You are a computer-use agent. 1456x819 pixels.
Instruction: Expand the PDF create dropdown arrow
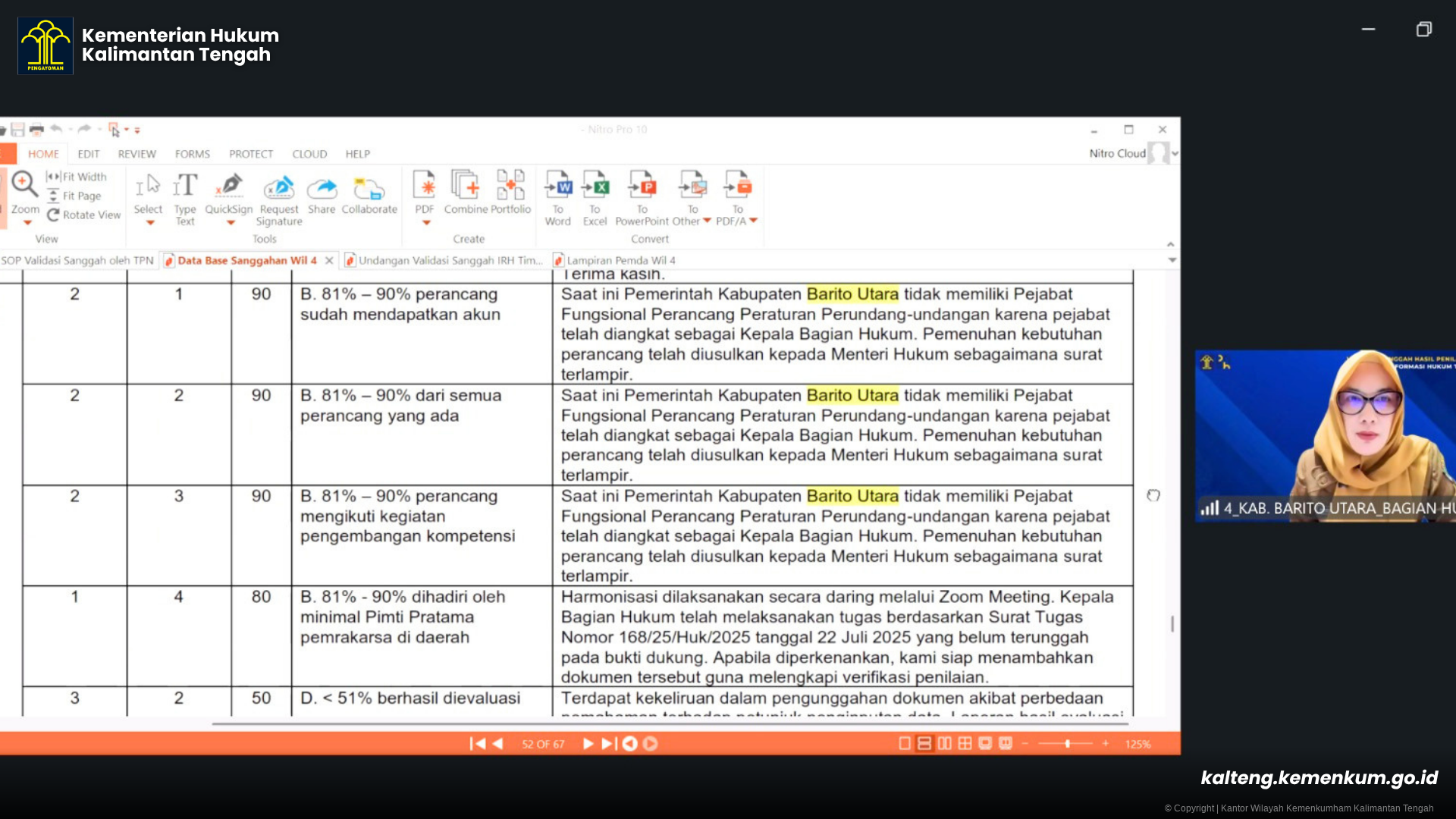click(x=426, y=223)
